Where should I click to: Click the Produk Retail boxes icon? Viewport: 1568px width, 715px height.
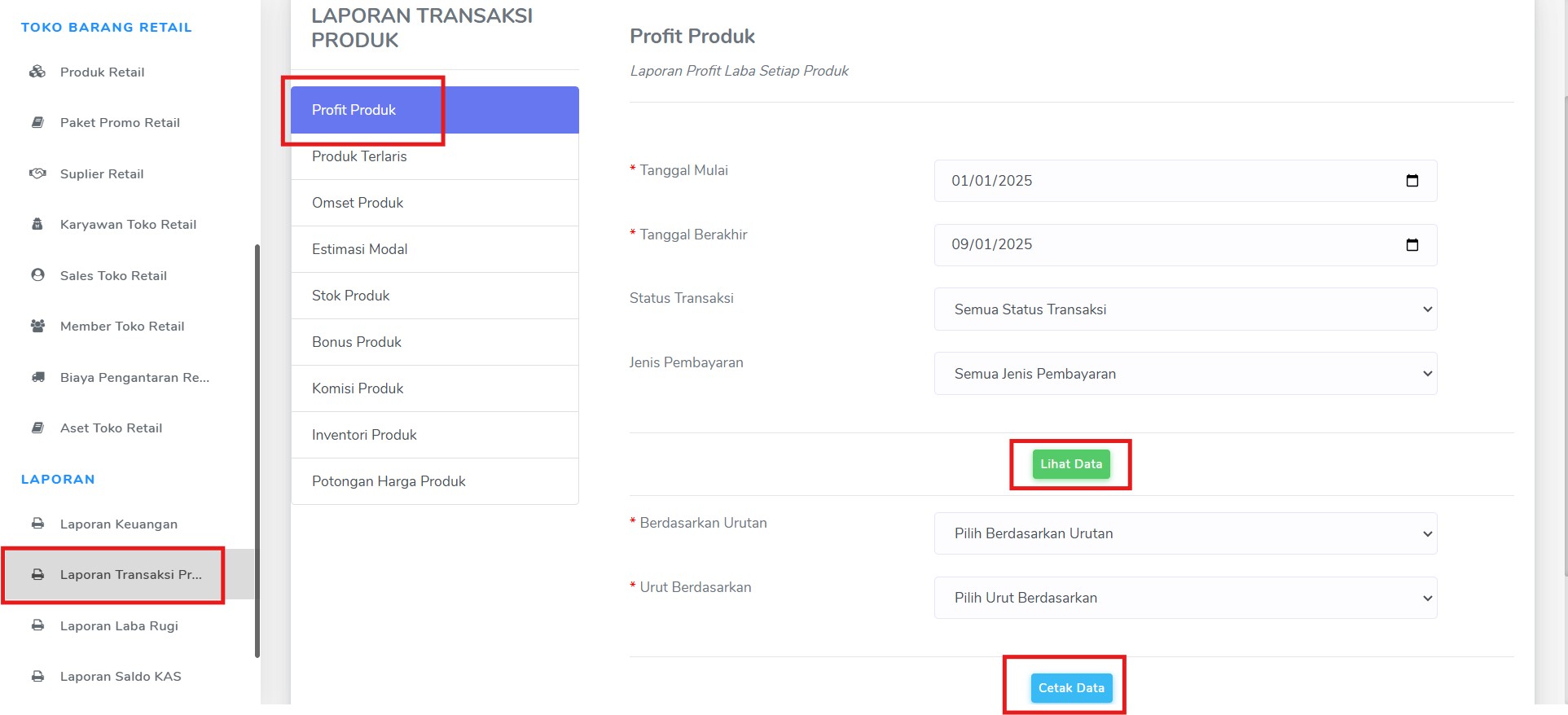37,72
